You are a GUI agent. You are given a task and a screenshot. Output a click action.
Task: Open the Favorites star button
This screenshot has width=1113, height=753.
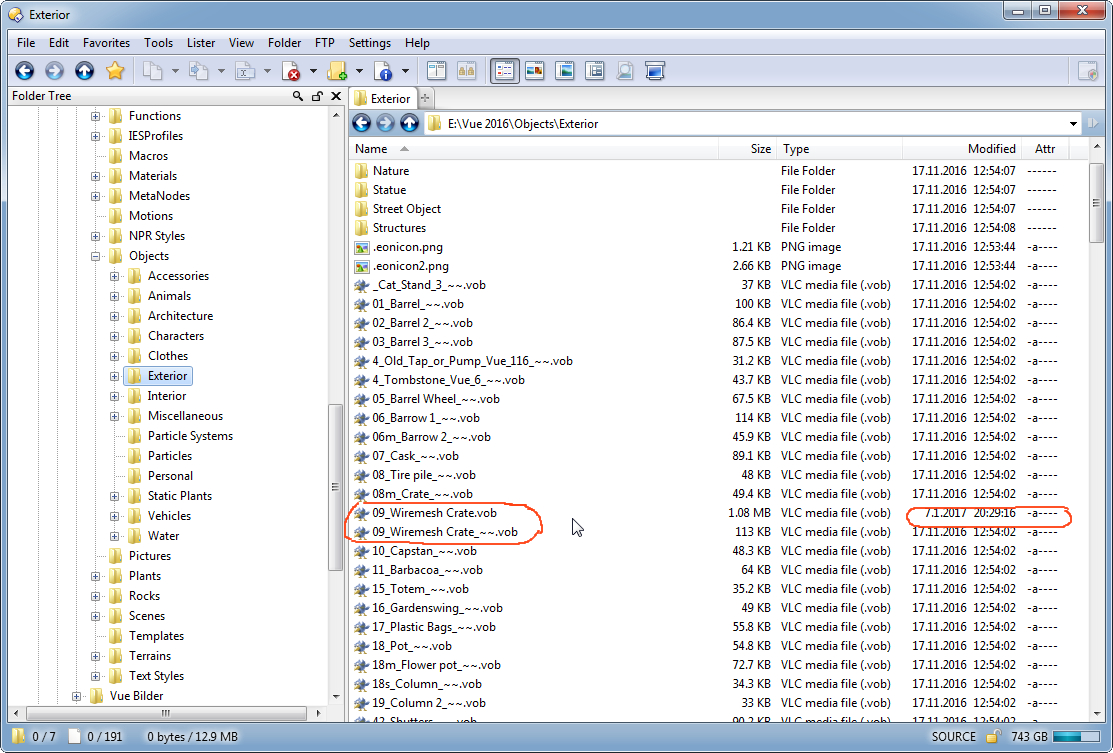(115, 71)
